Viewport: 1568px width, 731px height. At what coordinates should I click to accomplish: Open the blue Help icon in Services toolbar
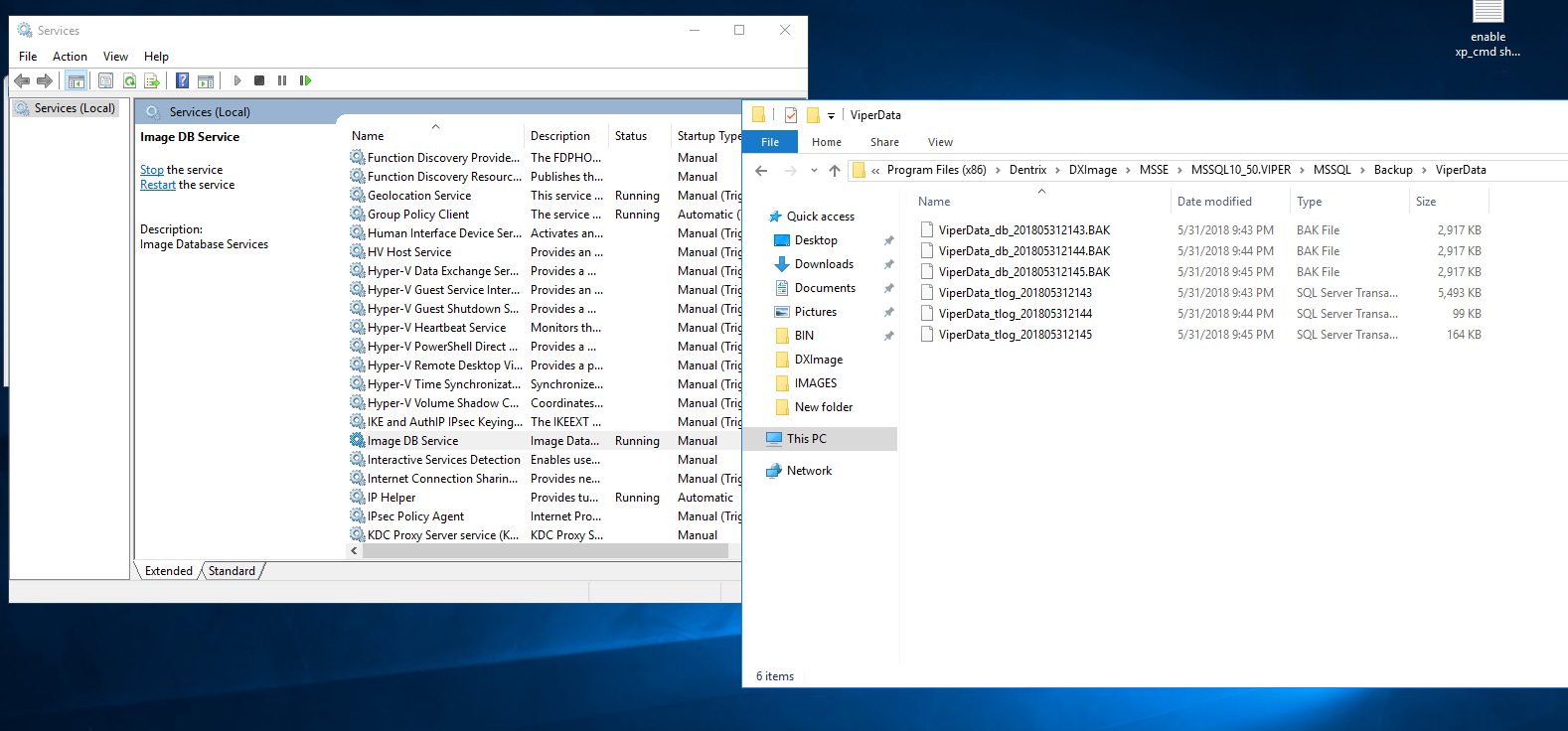tap(182, 80)
